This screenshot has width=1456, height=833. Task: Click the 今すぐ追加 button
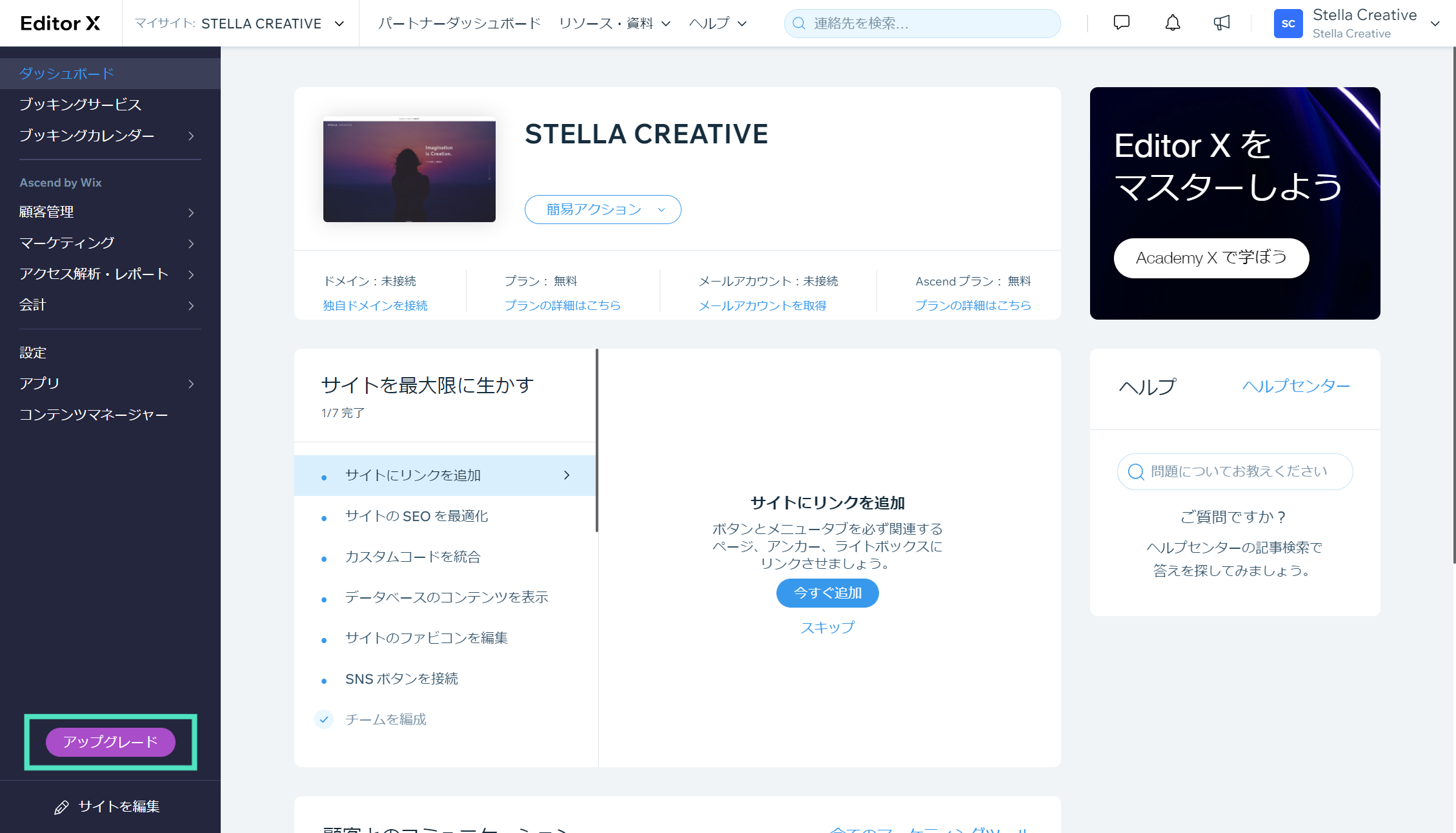827,593
